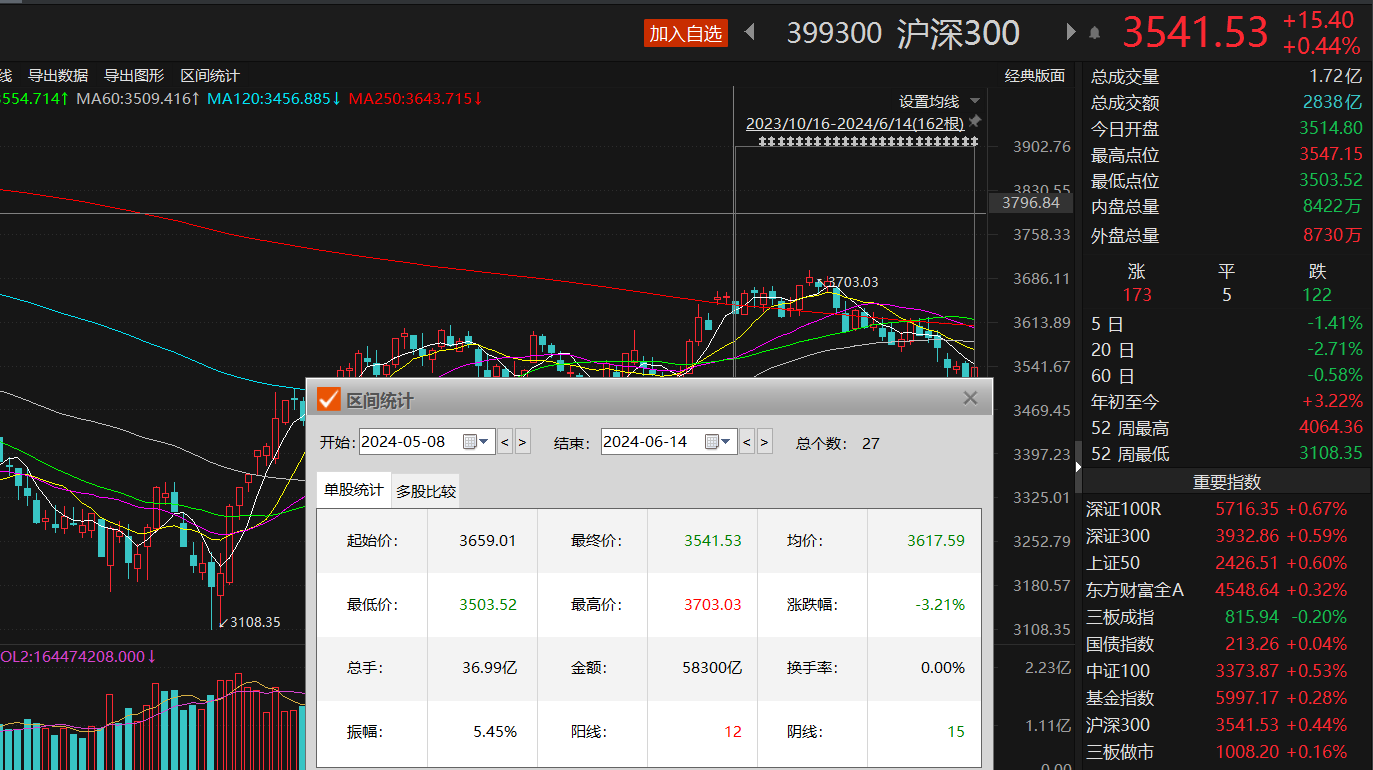Step end date forward one day
This screenshot has height=770, width=1373.
[765, 442]
